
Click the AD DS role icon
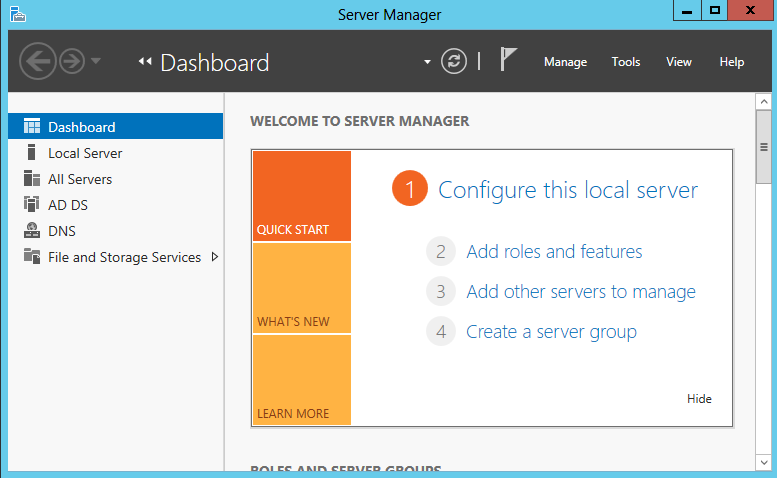31,204
